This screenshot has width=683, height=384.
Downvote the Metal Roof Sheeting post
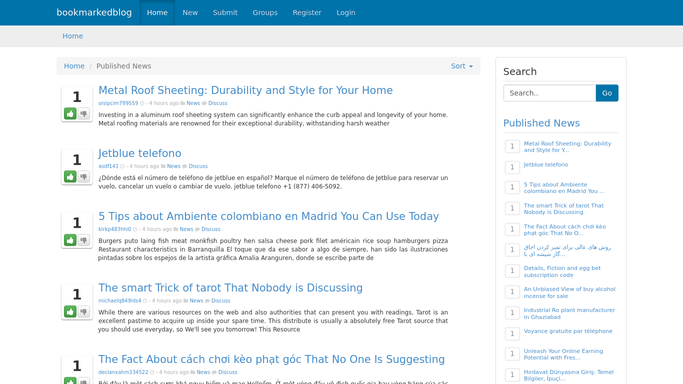(84, 114)
